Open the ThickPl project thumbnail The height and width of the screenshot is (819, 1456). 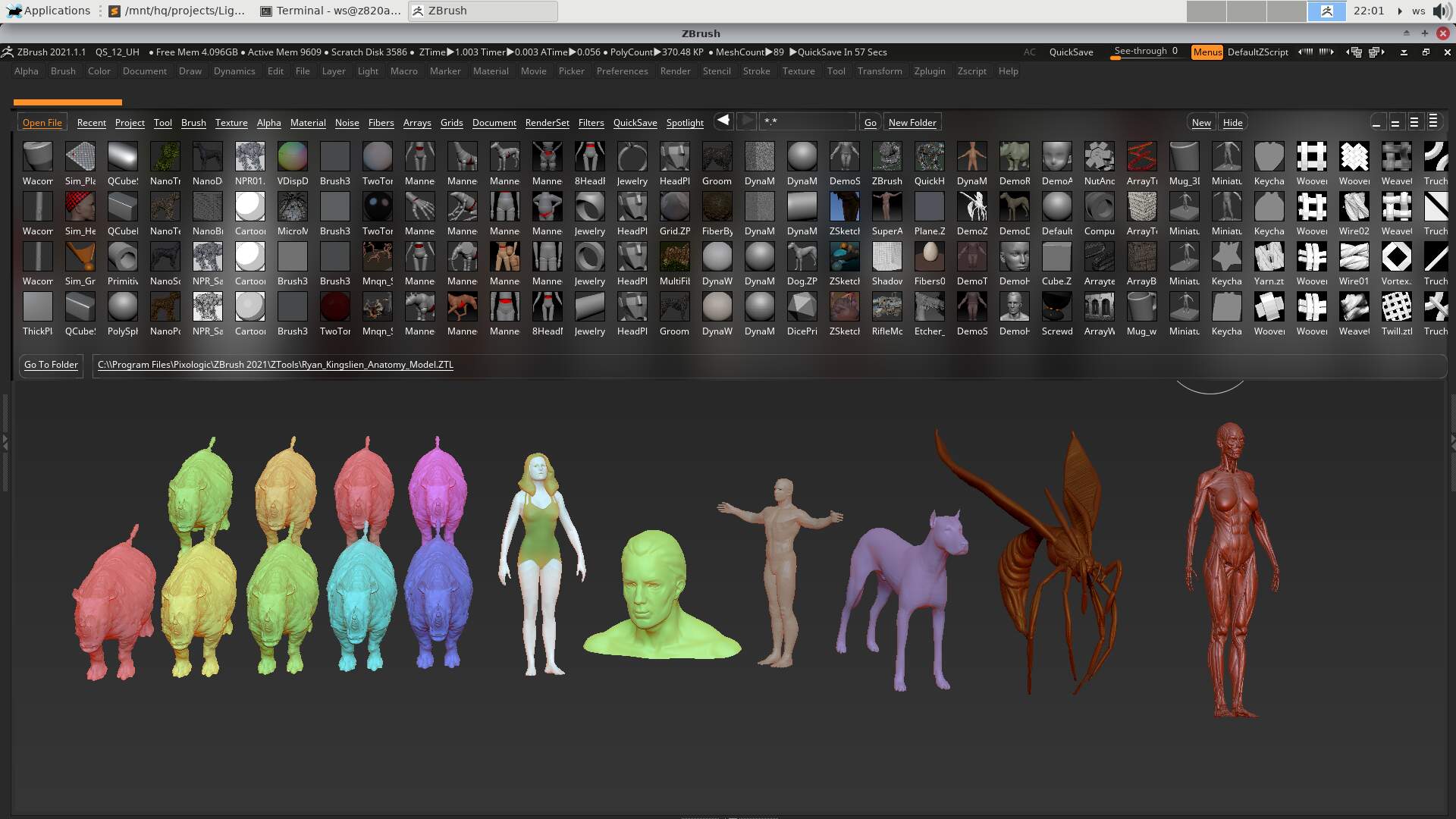(37, 306)
